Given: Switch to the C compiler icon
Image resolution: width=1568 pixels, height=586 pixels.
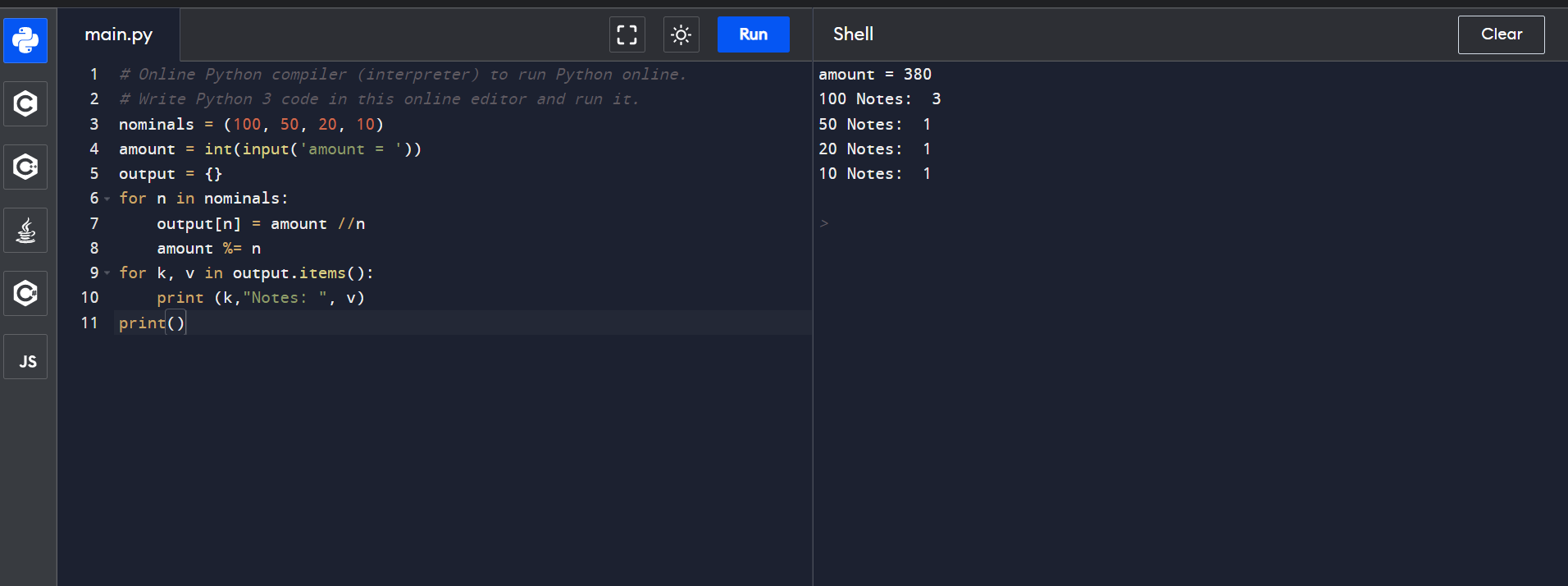Looking at the screenshot, I should coord(25,103).
